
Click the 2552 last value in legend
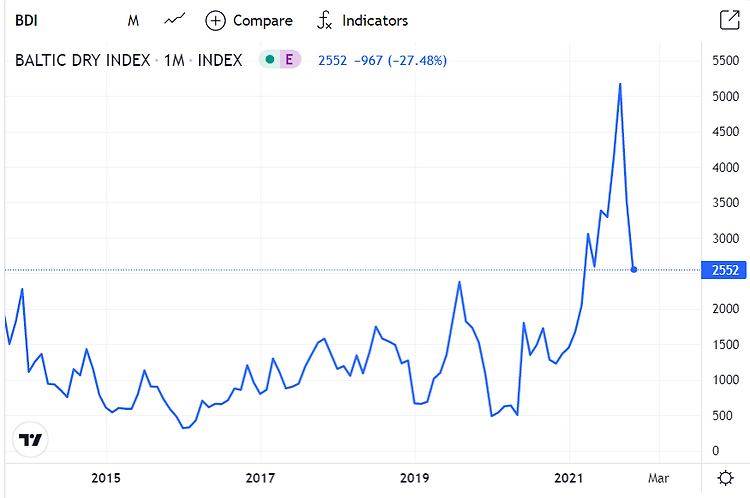tap(332, 60)
